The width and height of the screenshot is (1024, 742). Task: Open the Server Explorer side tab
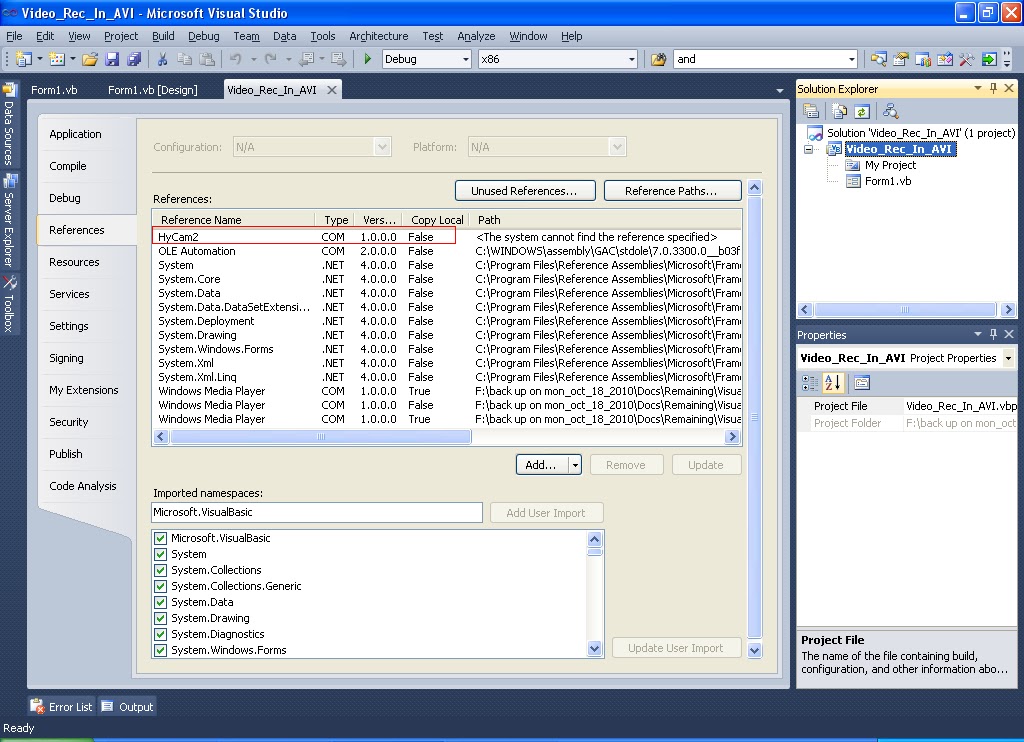9,220
